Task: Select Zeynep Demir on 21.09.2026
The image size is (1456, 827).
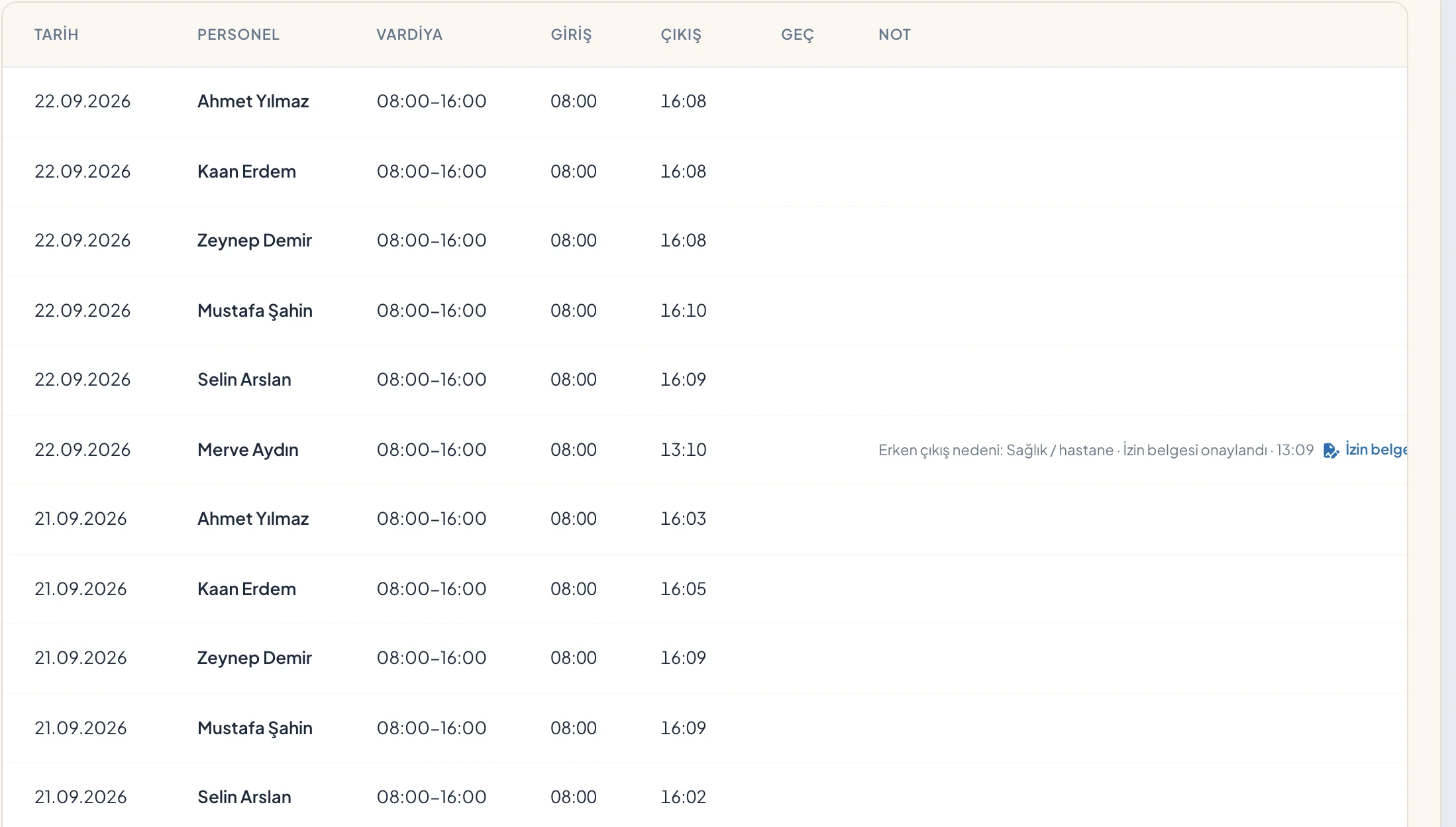Action: coord(254,658)
